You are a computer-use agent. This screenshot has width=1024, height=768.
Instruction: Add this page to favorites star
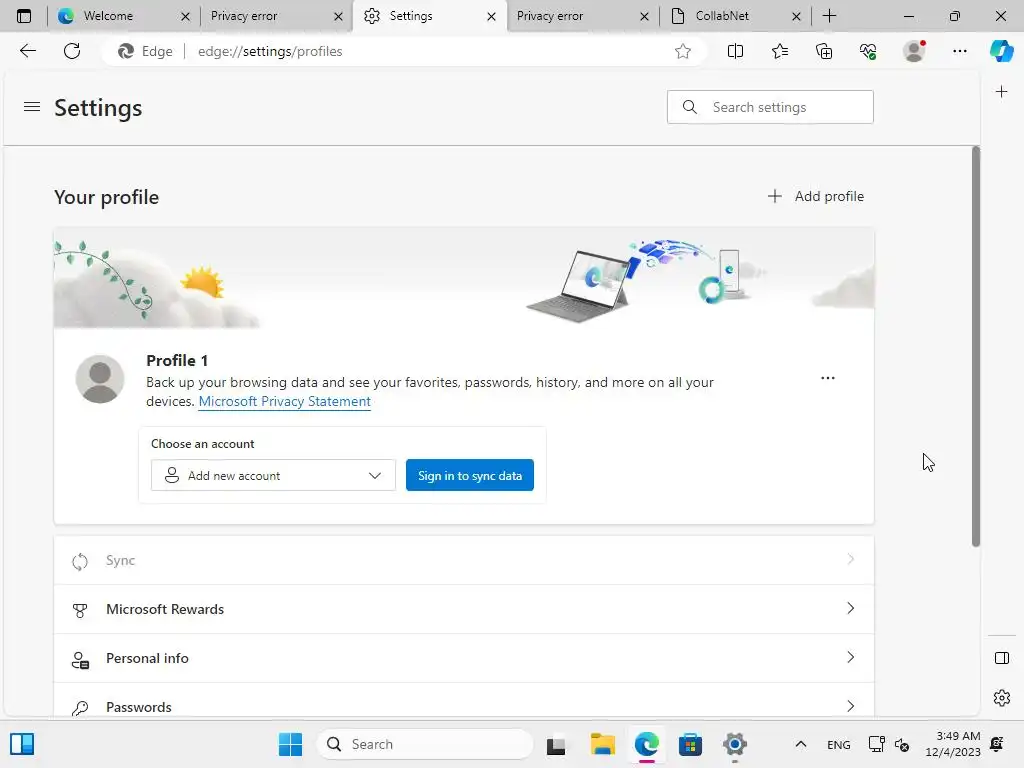[682, 51]
